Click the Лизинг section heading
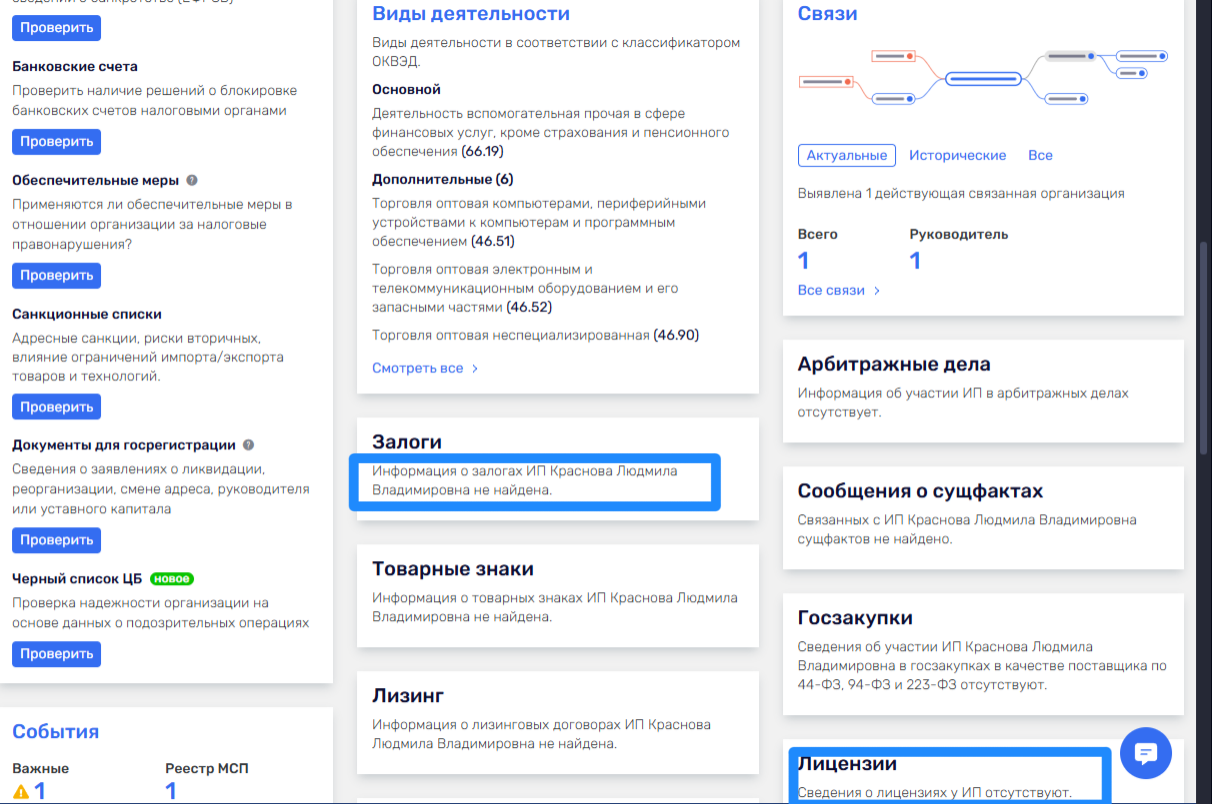Viewport: 1212px width, 804px height. click(408, 696)
